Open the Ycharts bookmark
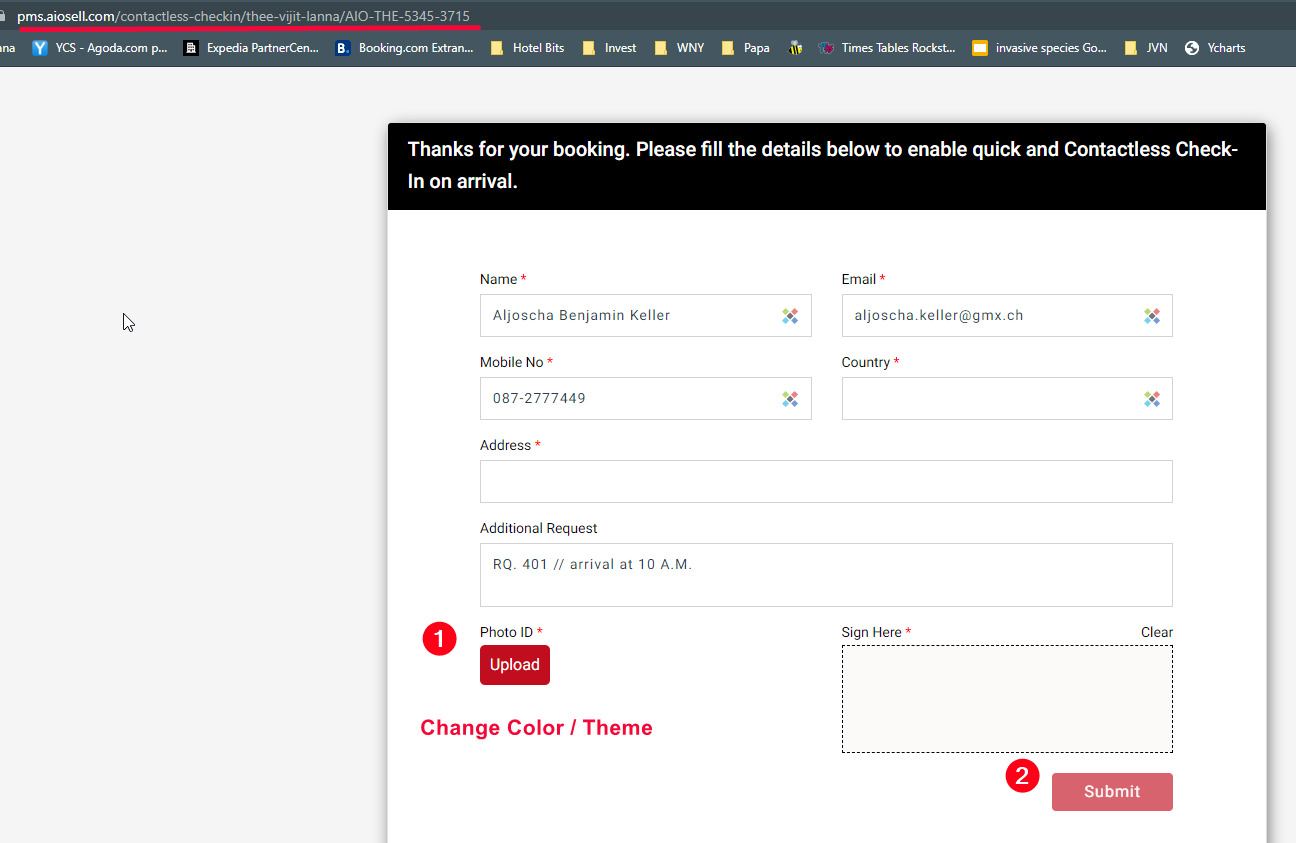This screenshot has width=1296, height=843. click(x=1214, y=47)
